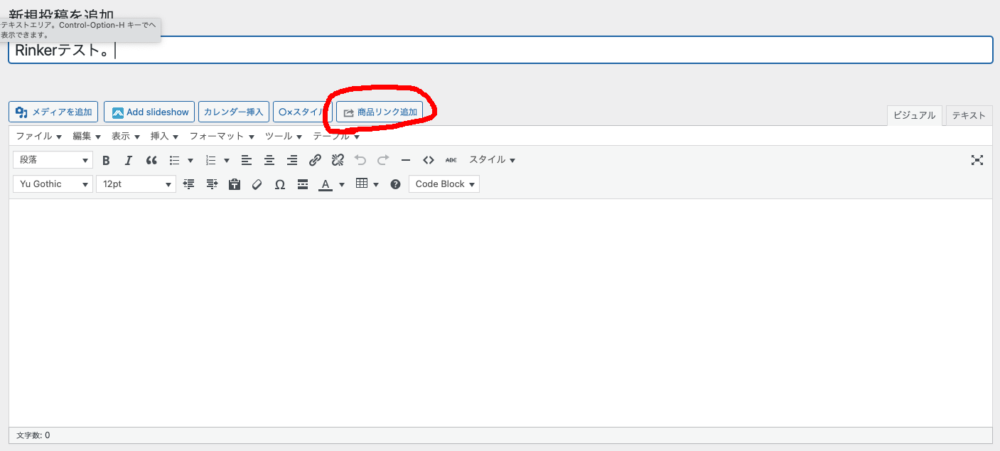Click the clear formatting eraser icon
The width and height of the screenshot is (1000, 451).
[x=257, y=184]
